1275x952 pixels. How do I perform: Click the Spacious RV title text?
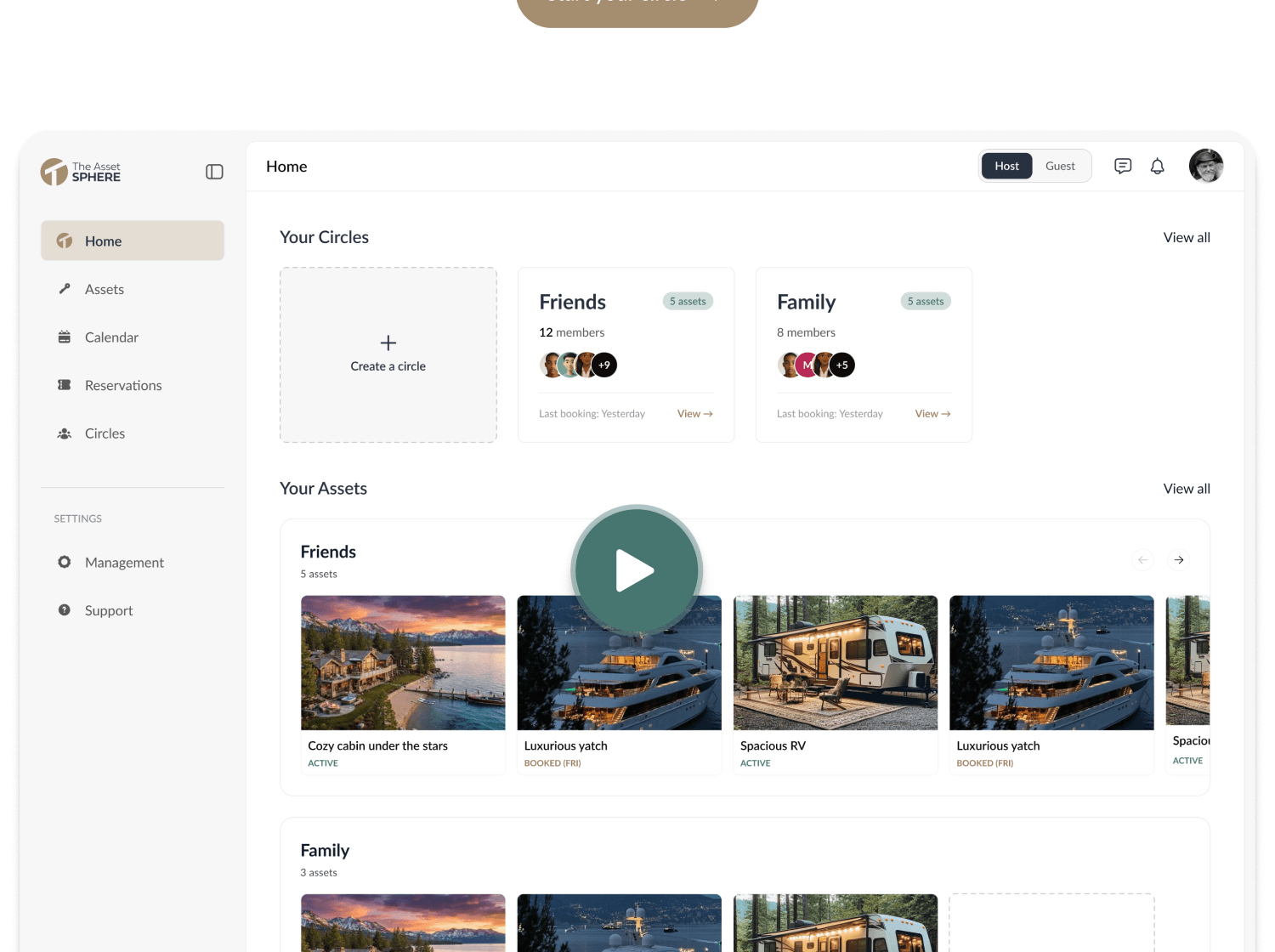(x=773, y=745)
